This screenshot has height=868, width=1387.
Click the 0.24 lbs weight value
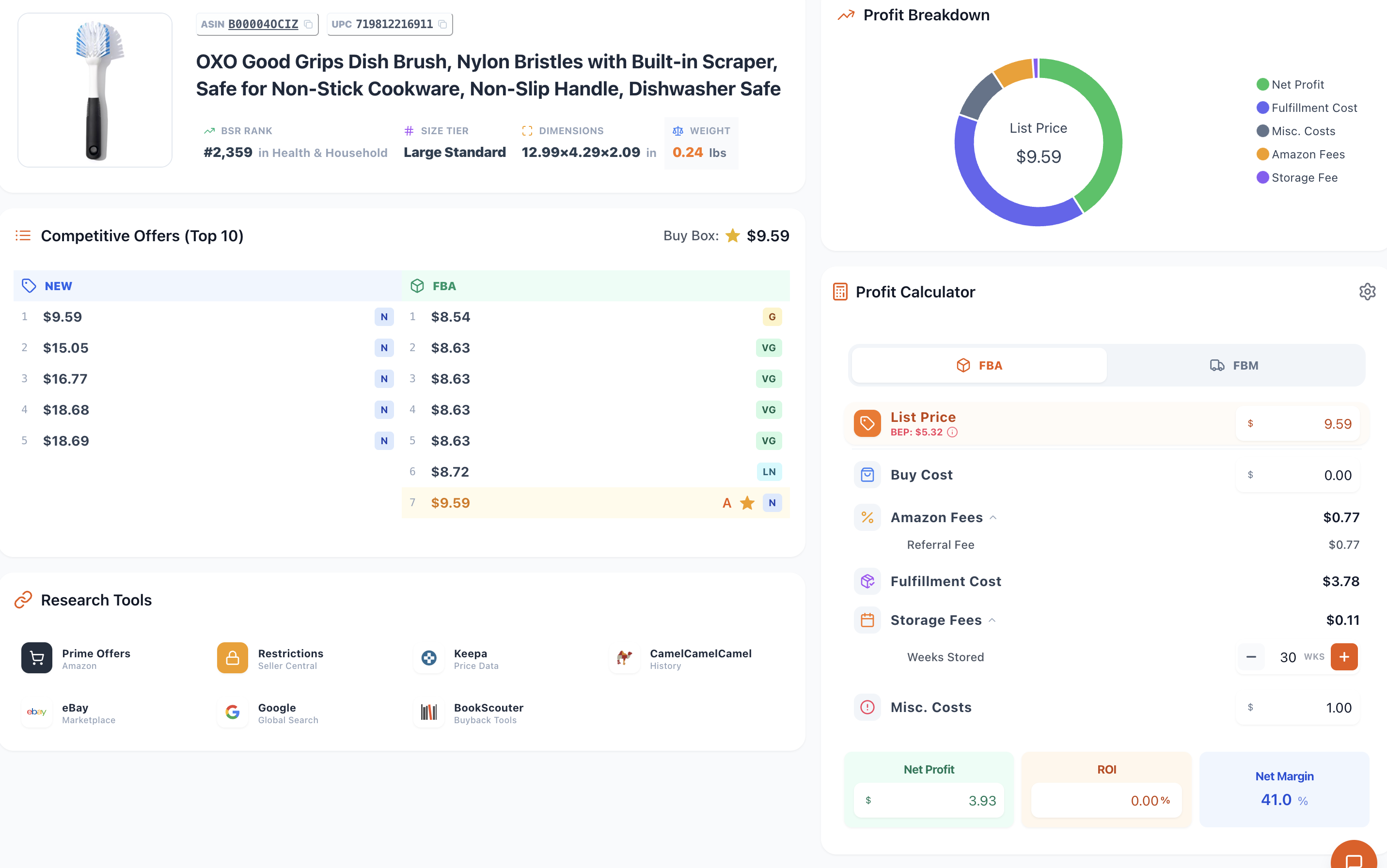(x=699, y=153)
